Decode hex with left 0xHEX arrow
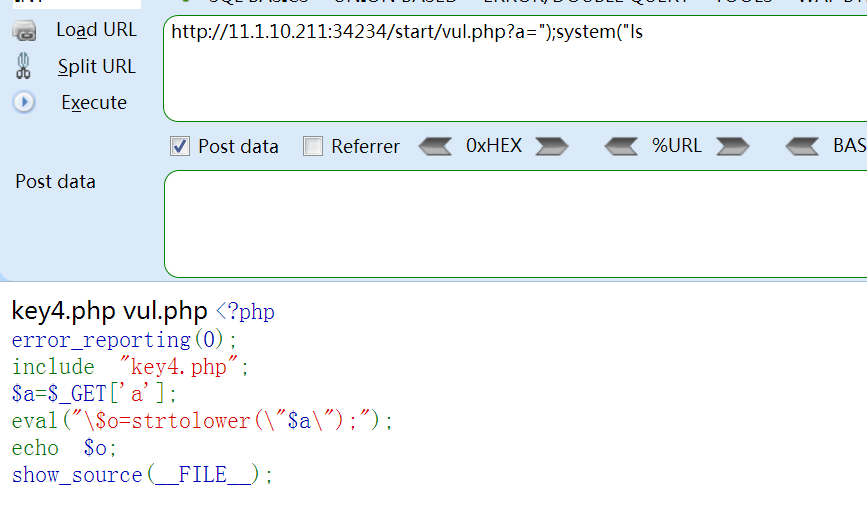 (435, 147)
